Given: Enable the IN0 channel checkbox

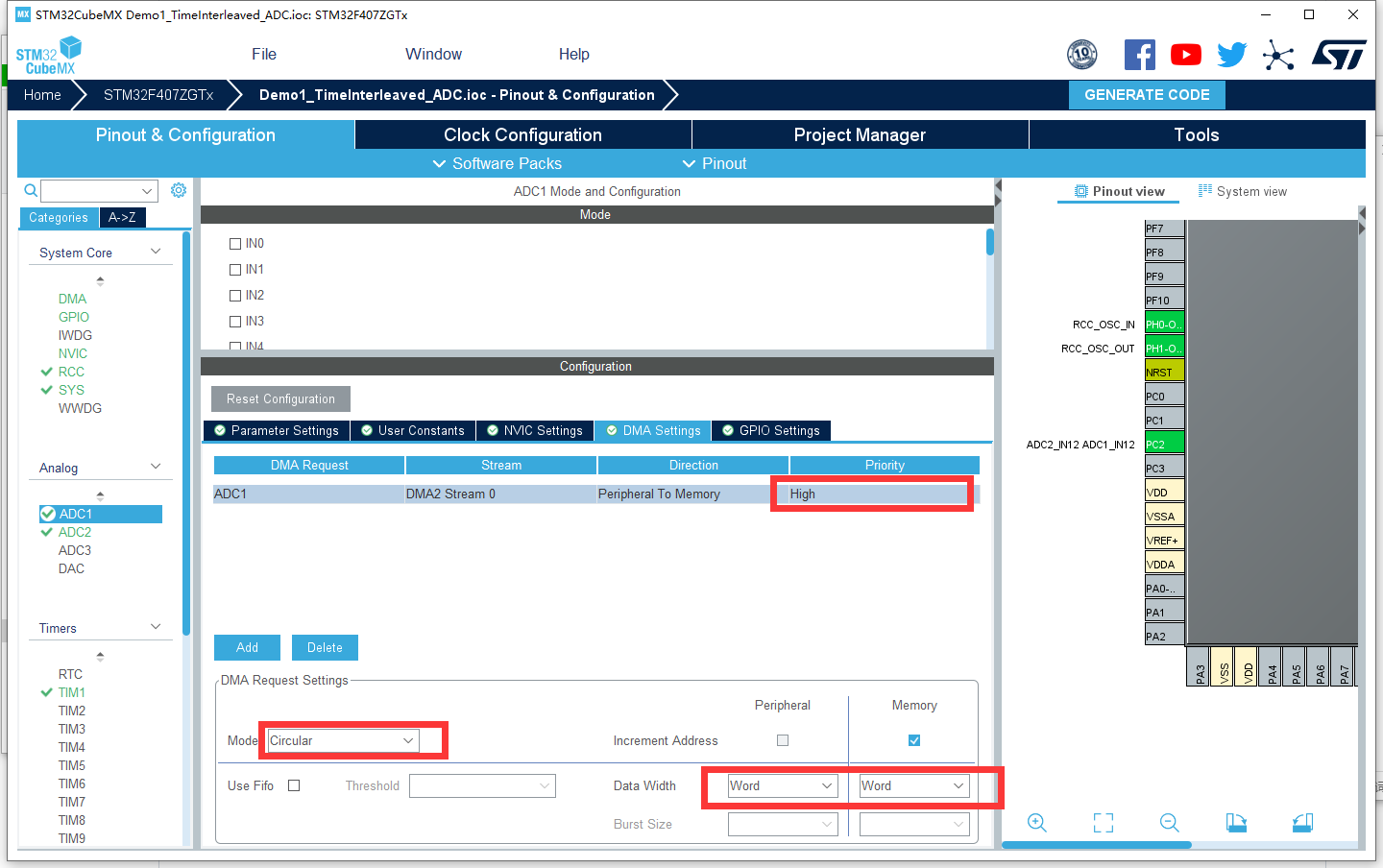Looking at the screenshot, I should 235,244.
